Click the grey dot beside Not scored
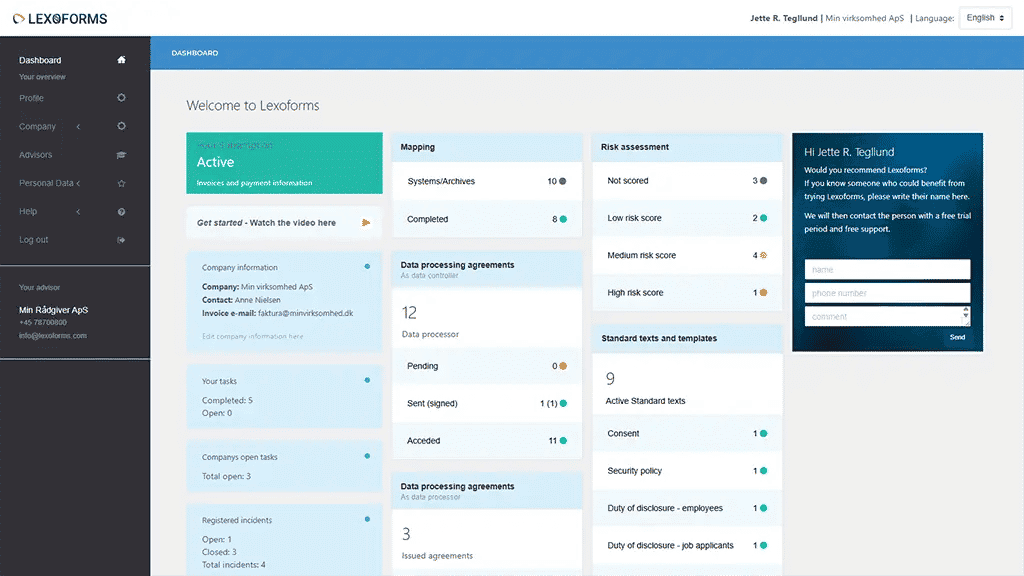This screenshot has height=576, width=1024. click(x=763, y=180)
